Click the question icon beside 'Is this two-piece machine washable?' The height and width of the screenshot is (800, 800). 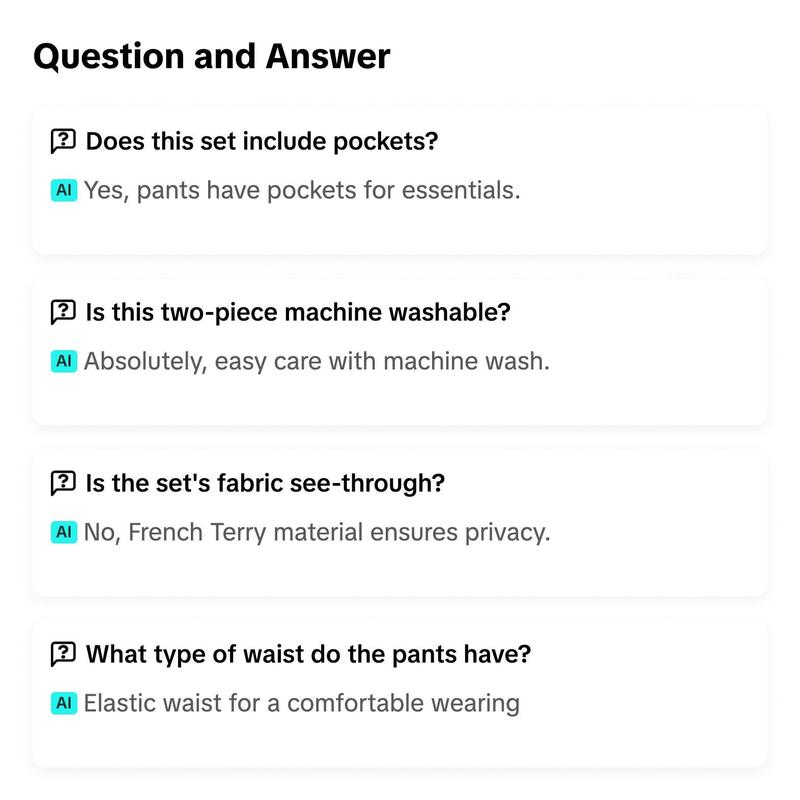coord(63,312)
